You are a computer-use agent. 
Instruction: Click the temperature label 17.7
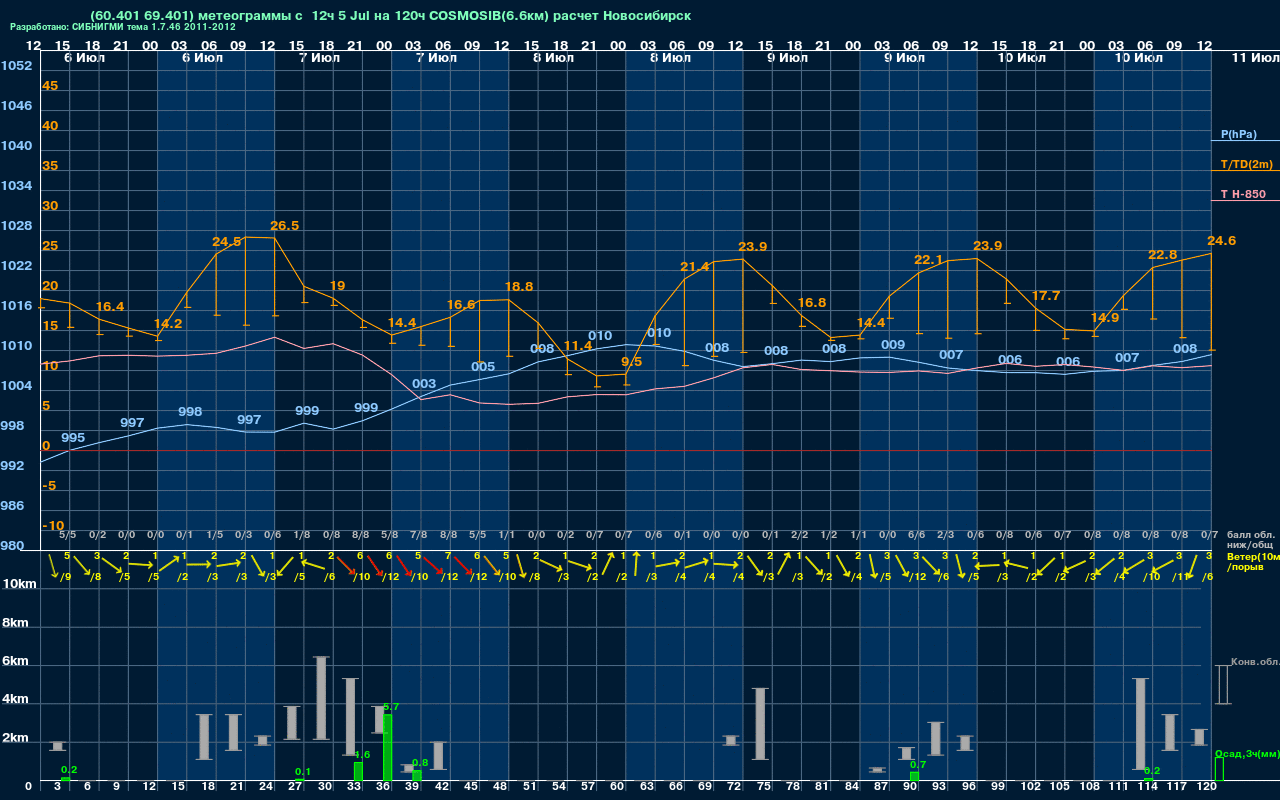coord(1046,296)
